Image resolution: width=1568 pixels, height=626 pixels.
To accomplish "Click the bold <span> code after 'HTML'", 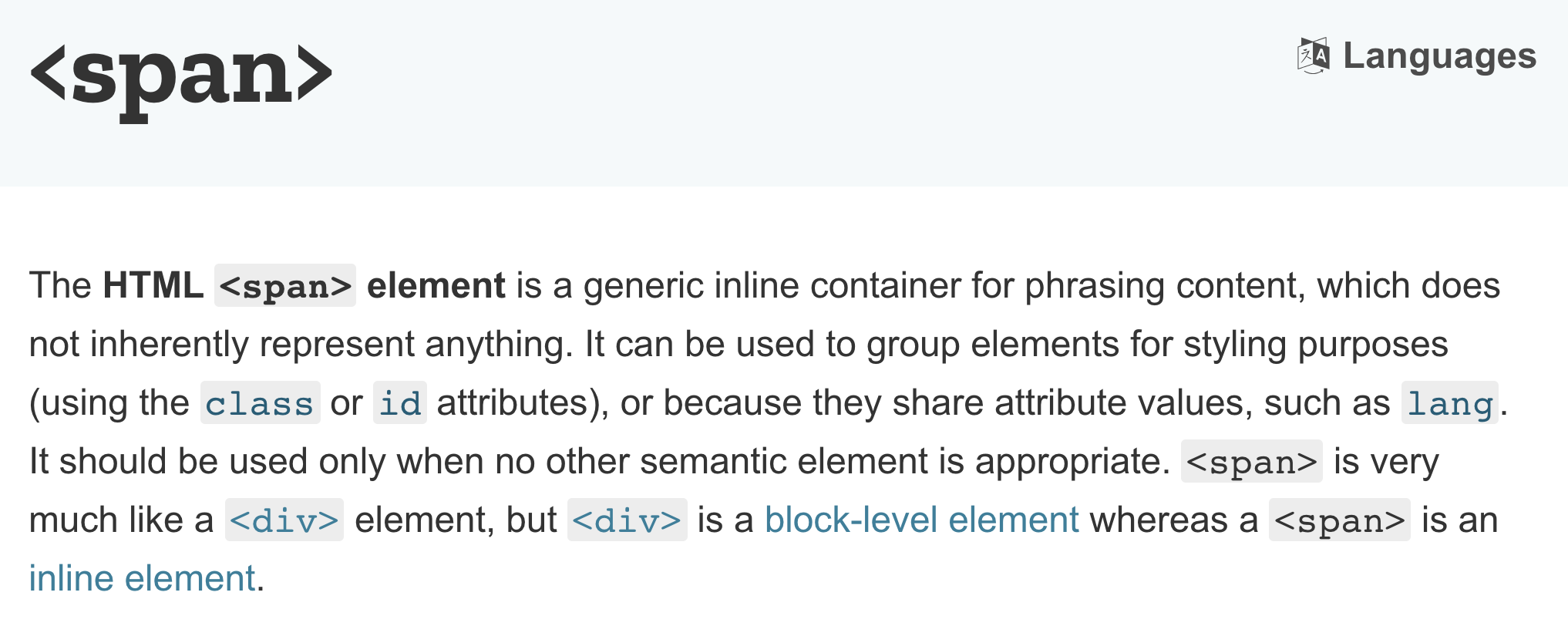I will click(x=285, y=286).
